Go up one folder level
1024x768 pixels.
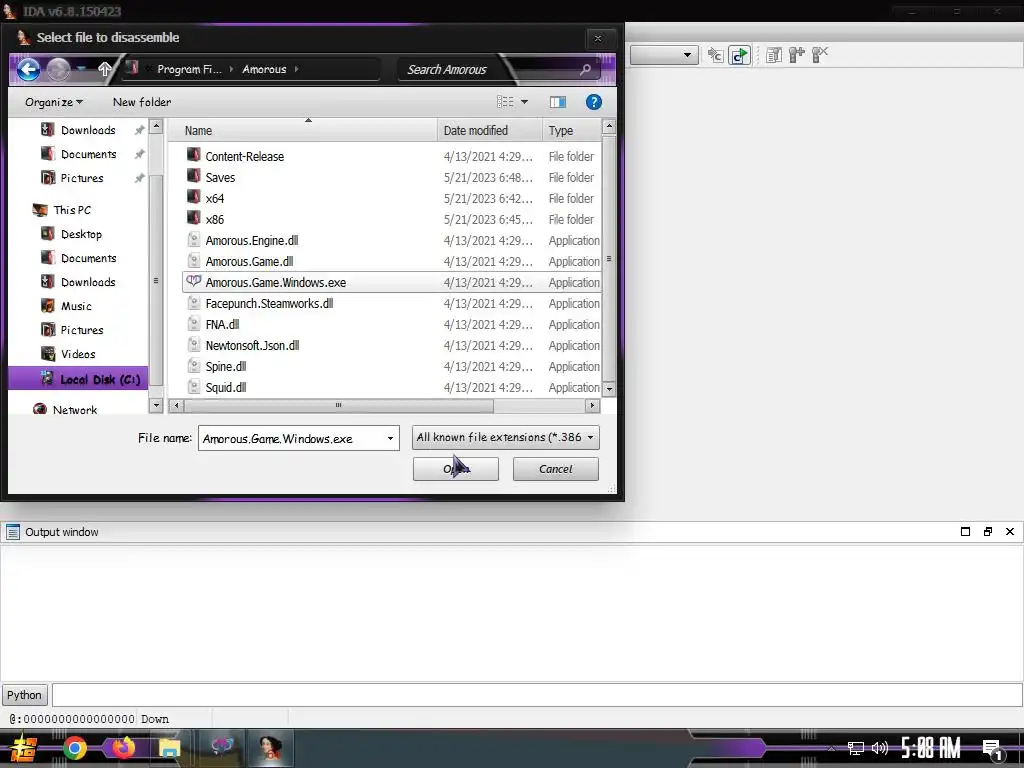pos(104,69)
